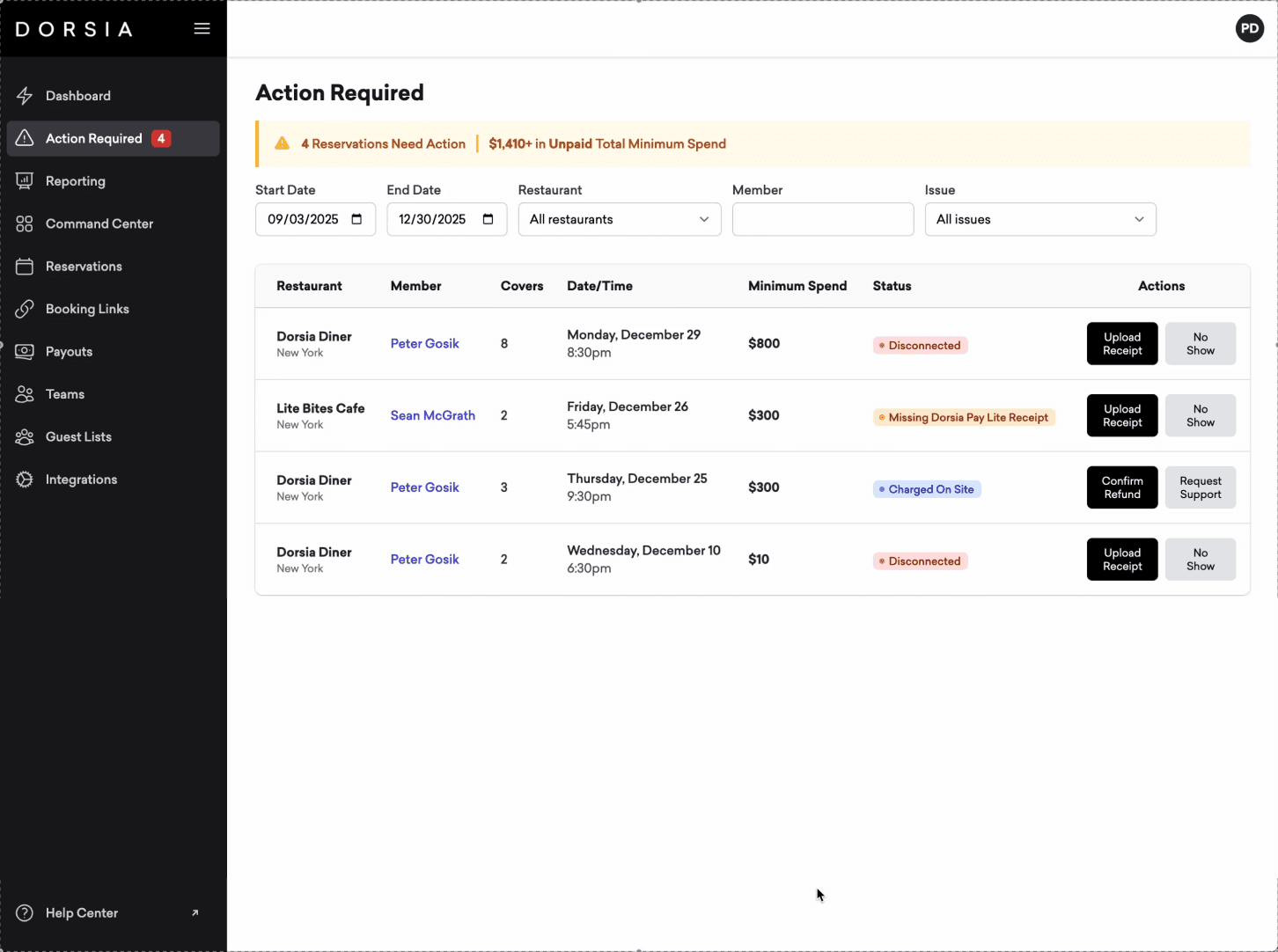Open the Integrations section
Screen dimensions: 1278x952
(x=113, y=480)
